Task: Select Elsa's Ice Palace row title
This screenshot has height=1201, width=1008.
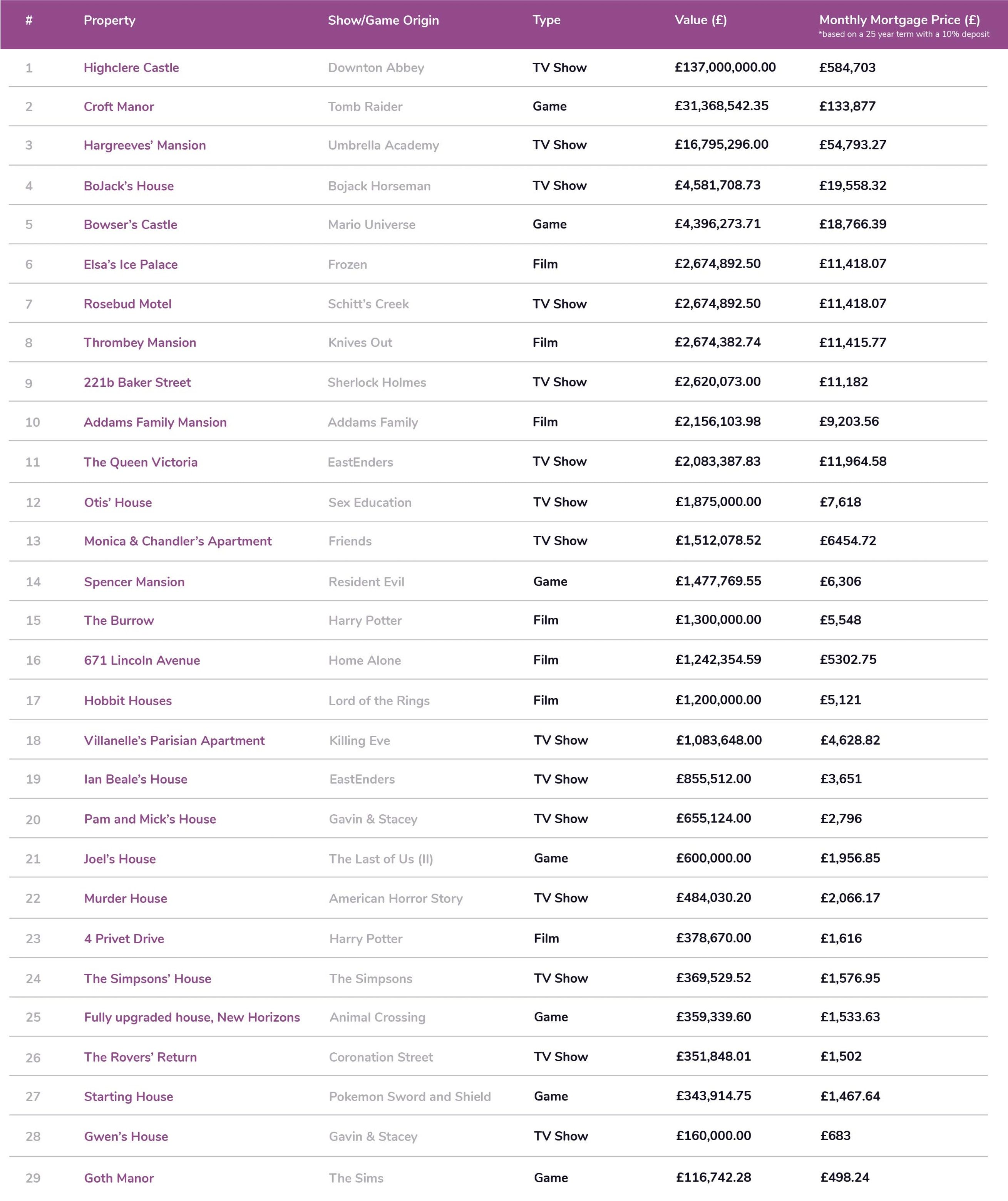Action: coord(131,264)
